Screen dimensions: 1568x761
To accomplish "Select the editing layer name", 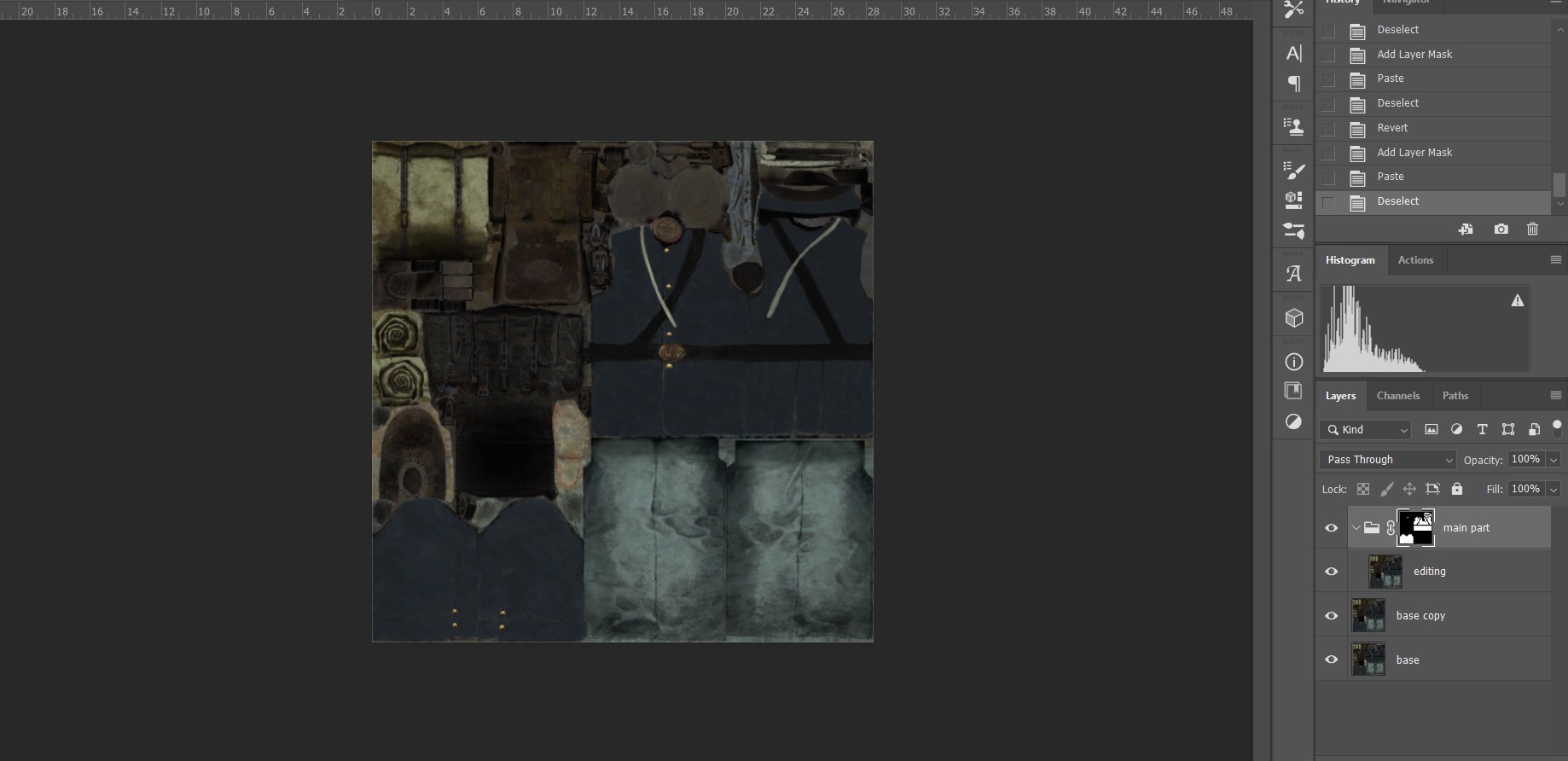I will [x=1430, y=572].
